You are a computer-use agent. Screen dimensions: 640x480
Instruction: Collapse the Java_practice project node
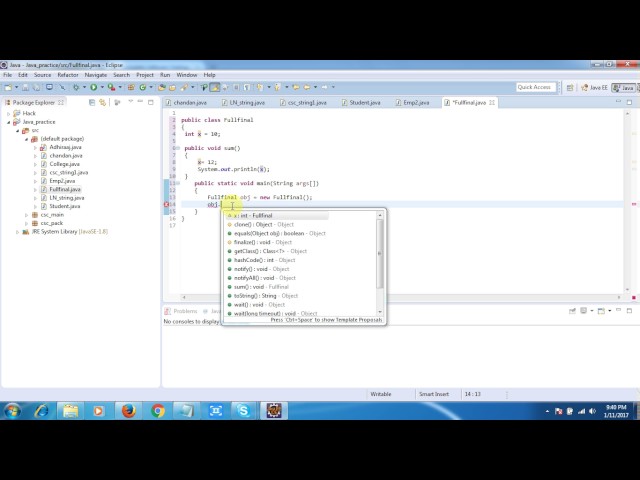coord(9,122)
